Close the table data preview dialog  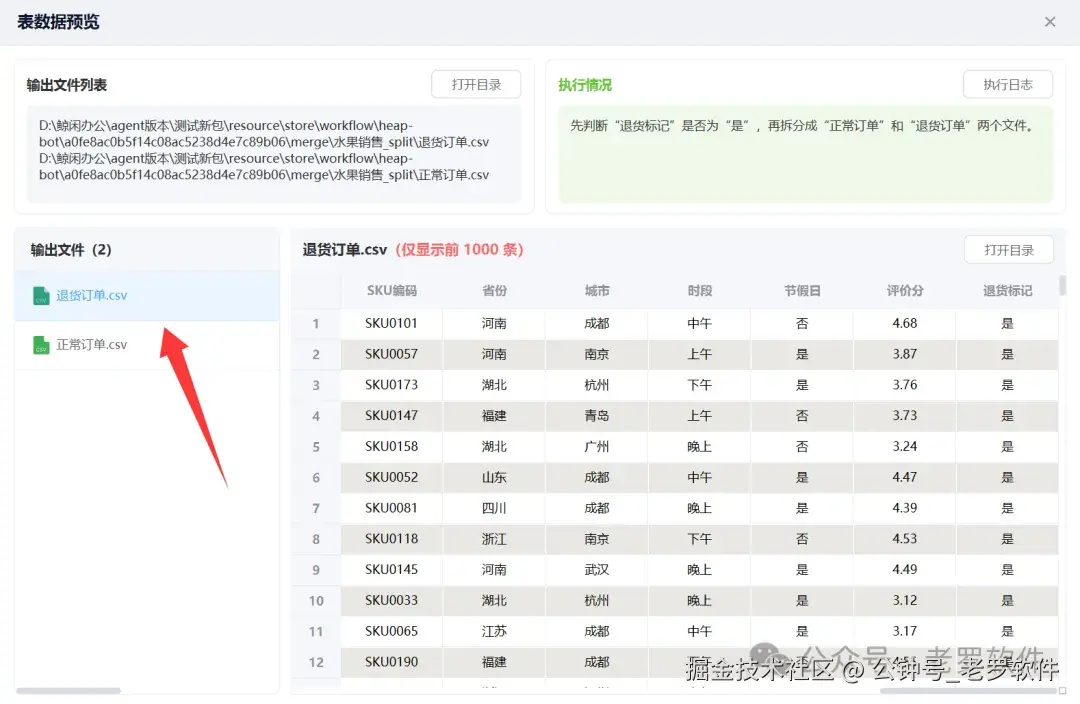pyautogui.click(x=1050, y=22)
